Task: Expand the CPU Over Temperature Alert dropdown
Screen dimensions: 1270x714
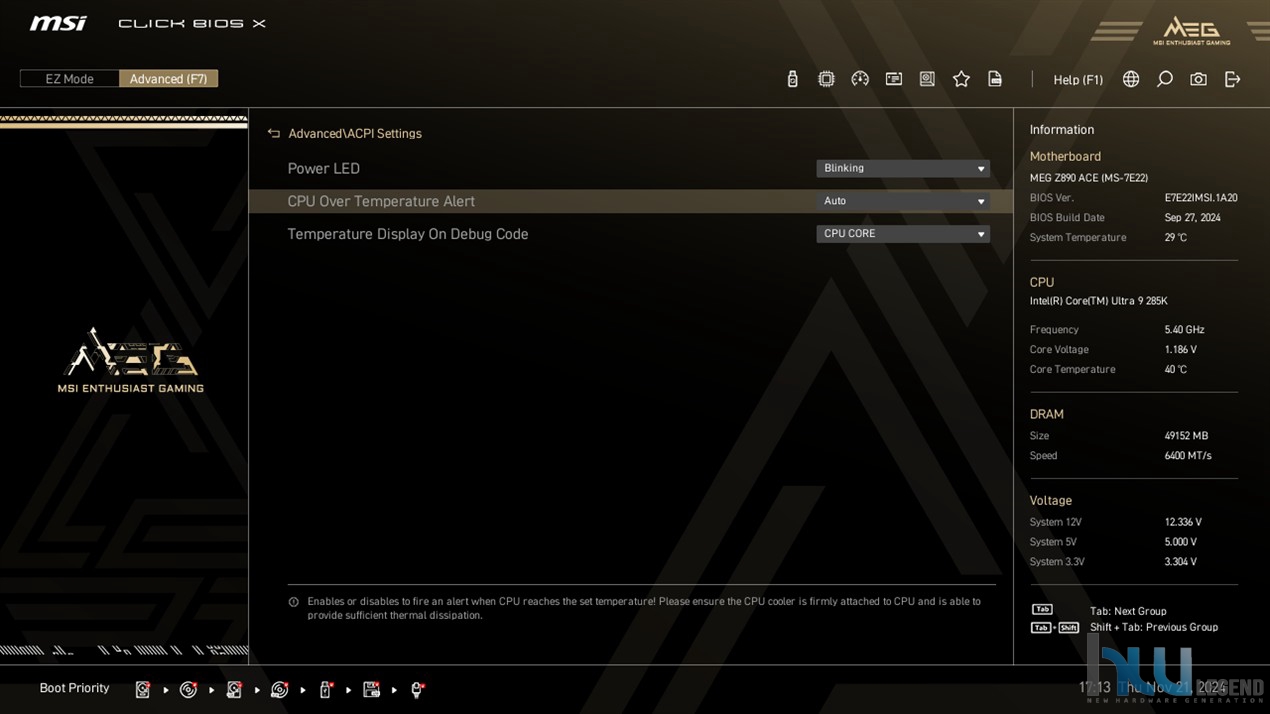Action: pyautogui.click(x=903, y=201)
